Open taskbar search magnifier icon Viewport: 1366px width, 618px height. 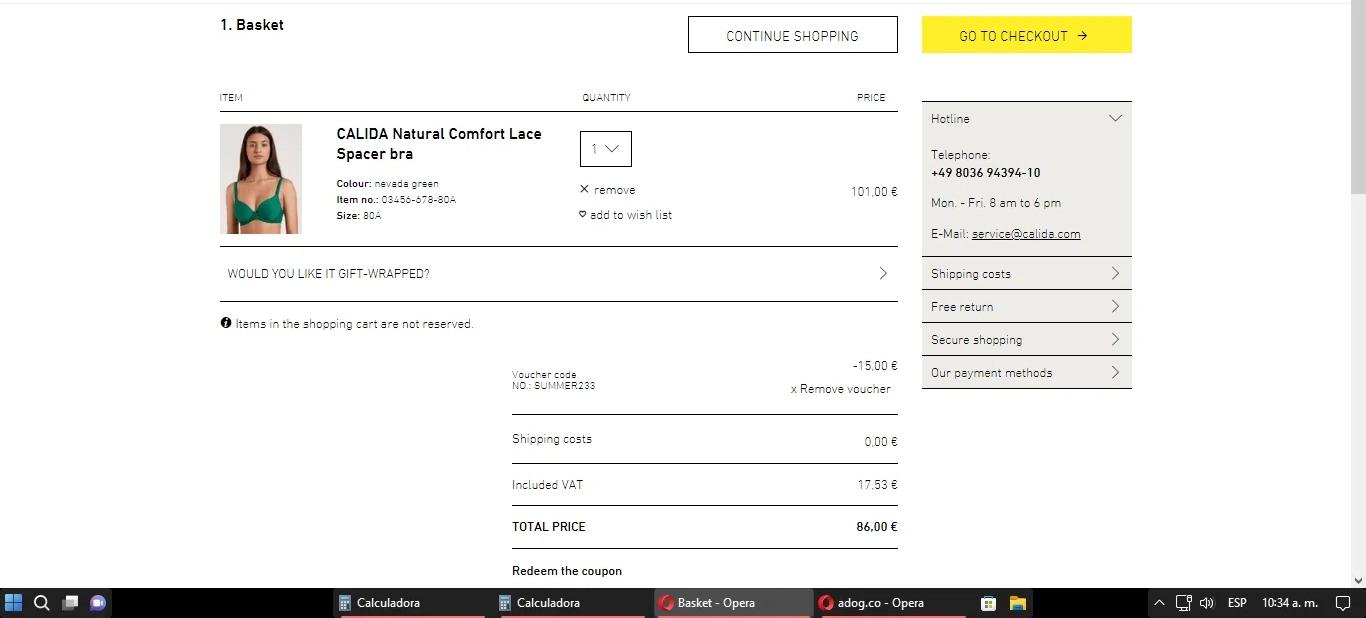(x=42, y=603)
